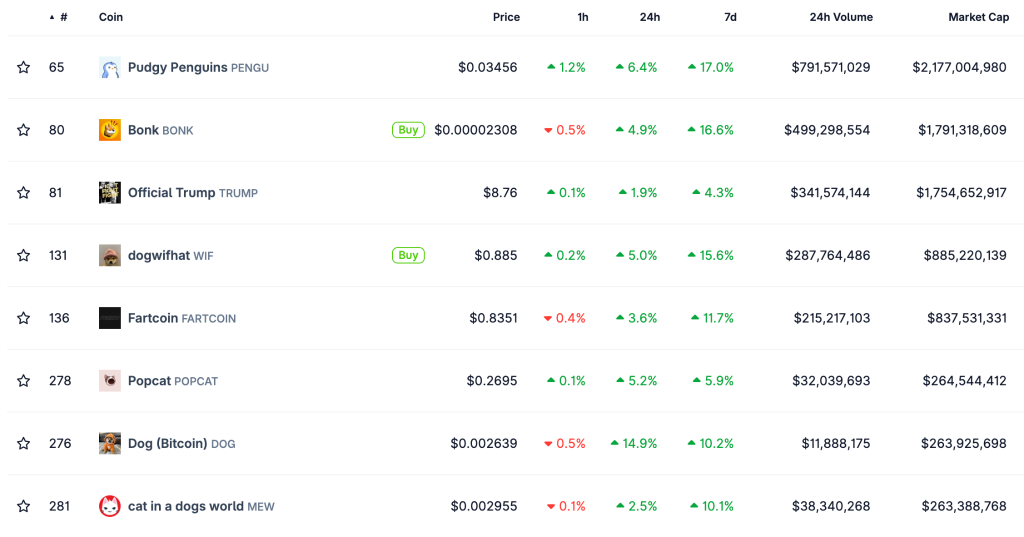Viewport: 1024px width, 537px height.
Task: Click the Bonk coin logo
Action: click(x=110, y=130)
